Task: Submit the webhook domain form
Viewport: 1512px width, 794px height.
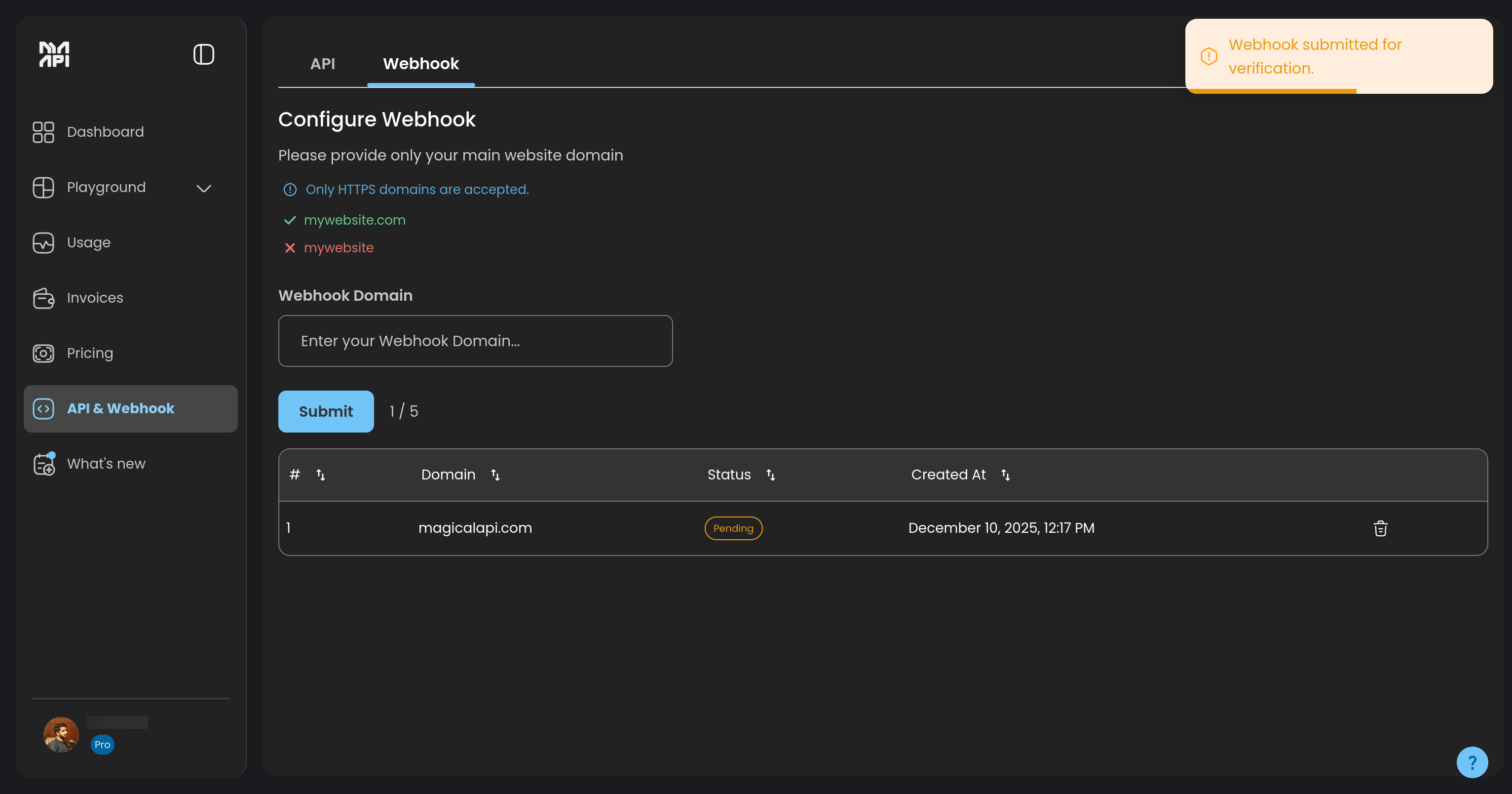Action: click(x=325, y=411)
